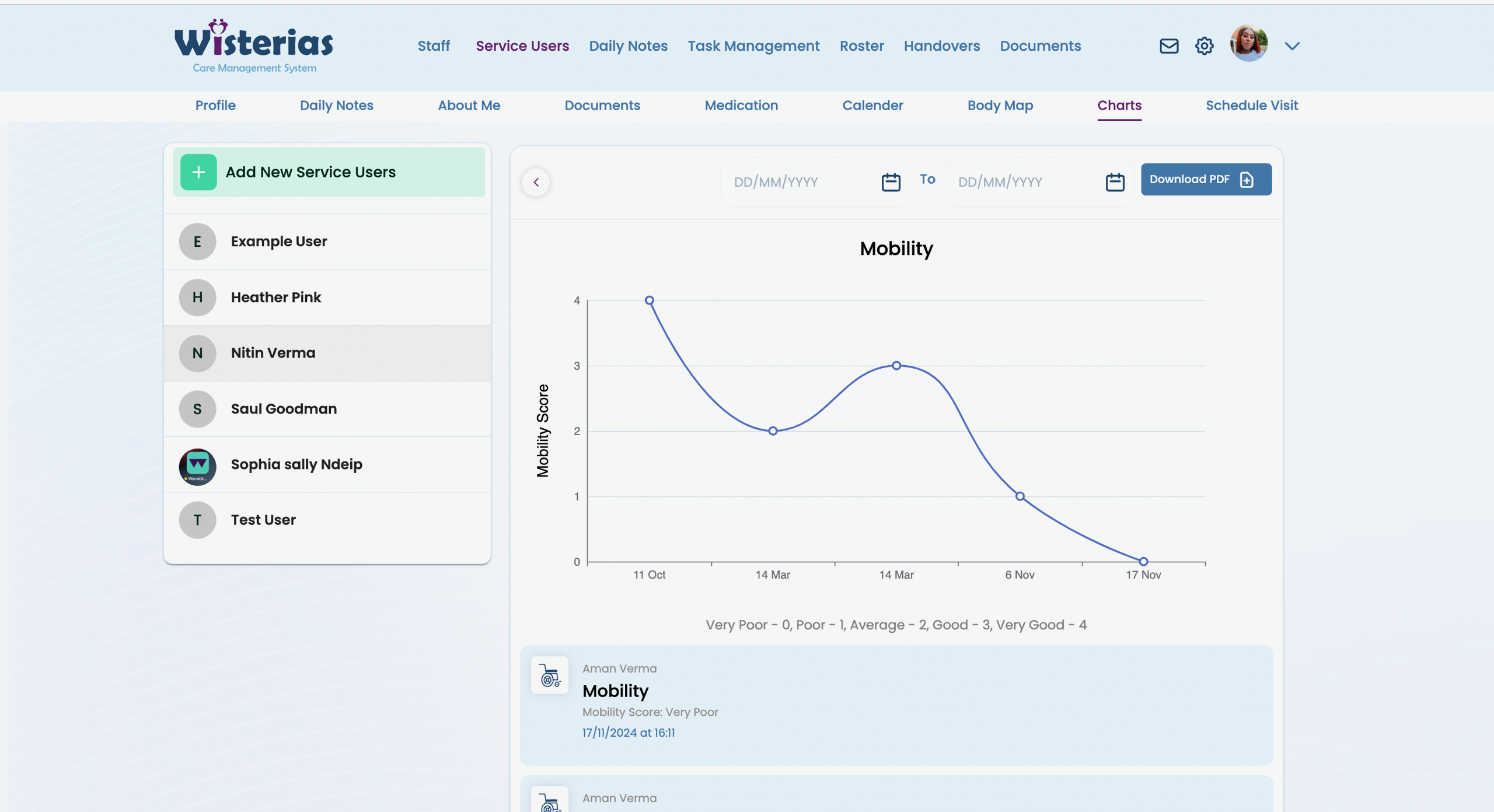Select Saul Goodman in user list
The image size is (1494, 812).
(284, 409)
